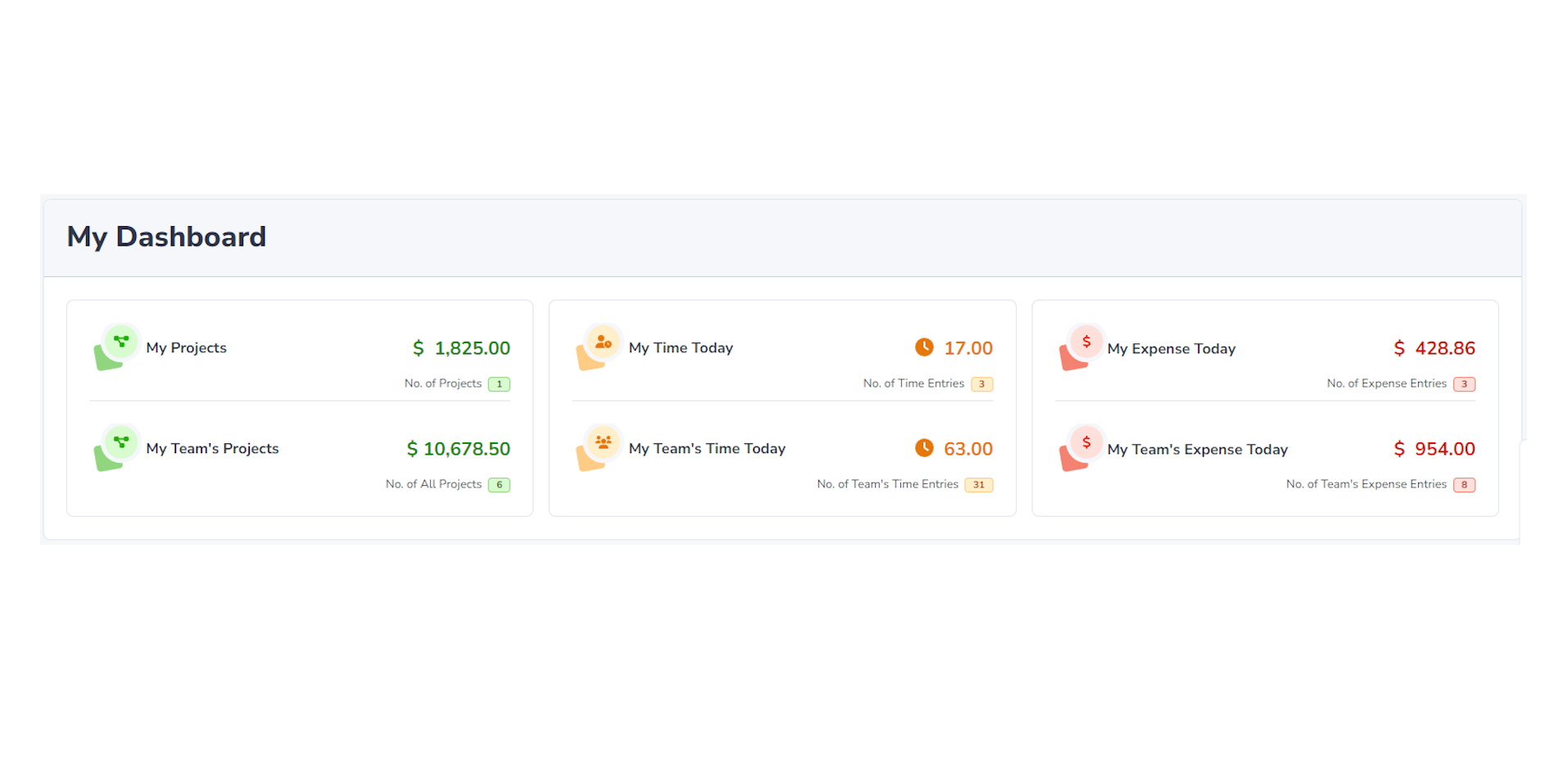
Task: Click the red My Expense Today dollar icon
Action: point(1086,342)
